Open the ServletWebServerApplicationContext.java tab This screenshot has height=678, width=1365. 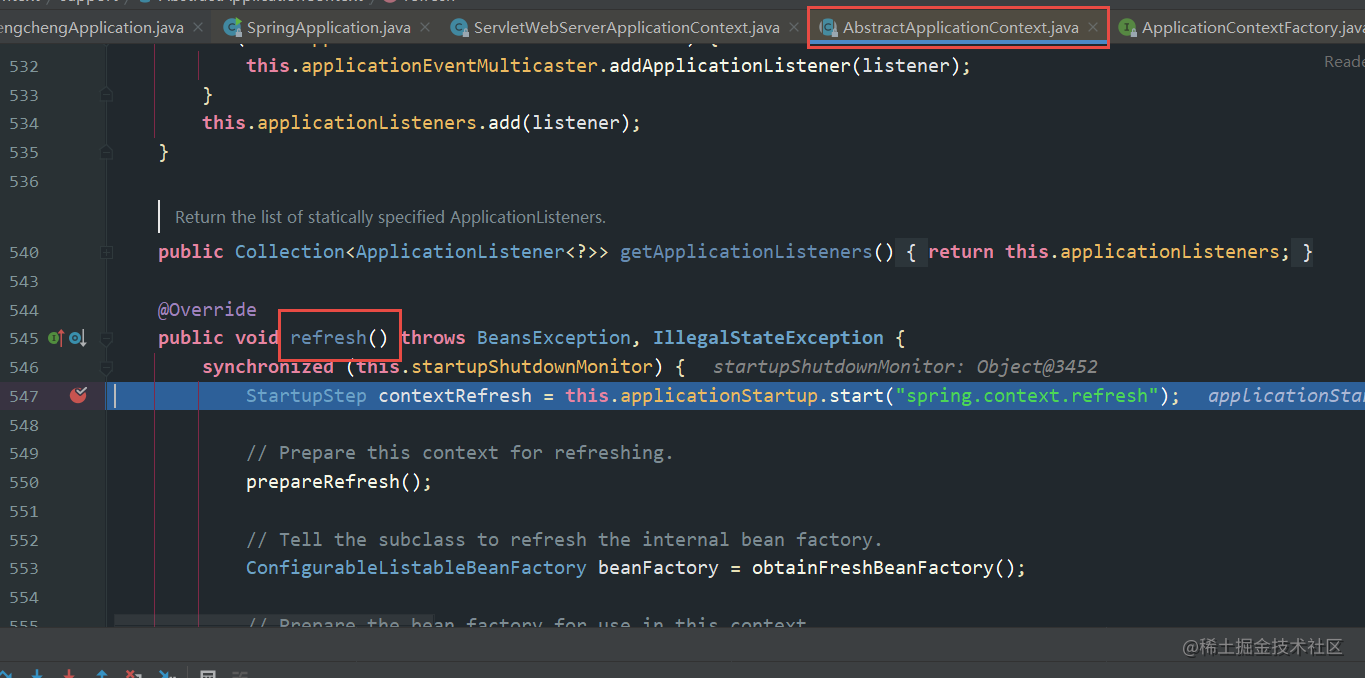626,27
